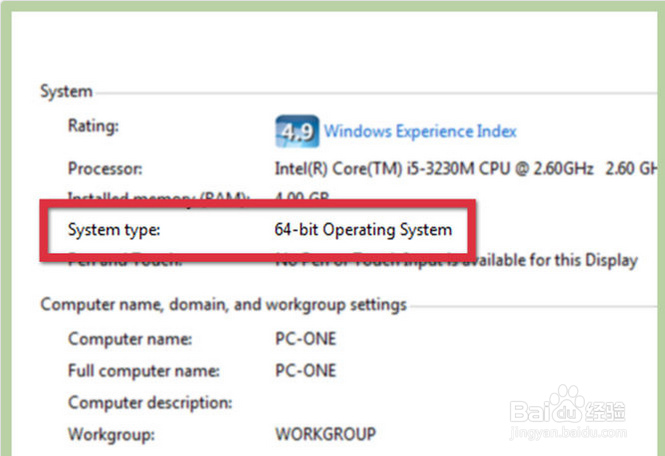Click the PC-ONE value beside Computer name
Screen dimensions: 665x456
tap(306, 339)
